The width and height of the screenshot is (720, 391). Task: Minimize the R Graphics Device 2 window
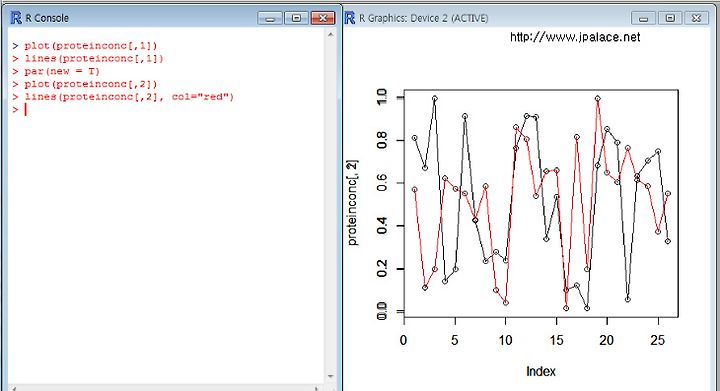[643, 18]
